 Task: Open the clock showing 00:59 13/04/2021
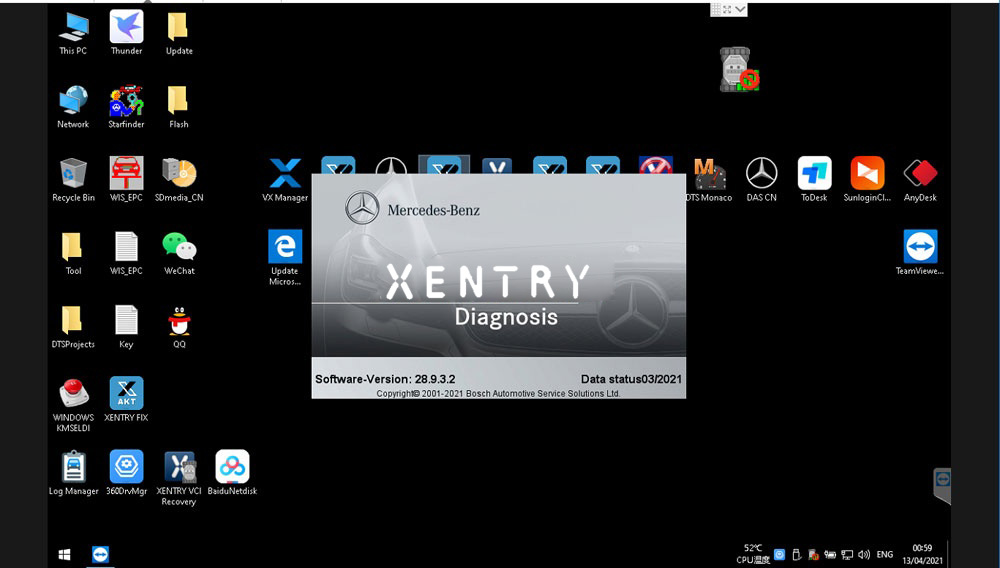(922, 554)
